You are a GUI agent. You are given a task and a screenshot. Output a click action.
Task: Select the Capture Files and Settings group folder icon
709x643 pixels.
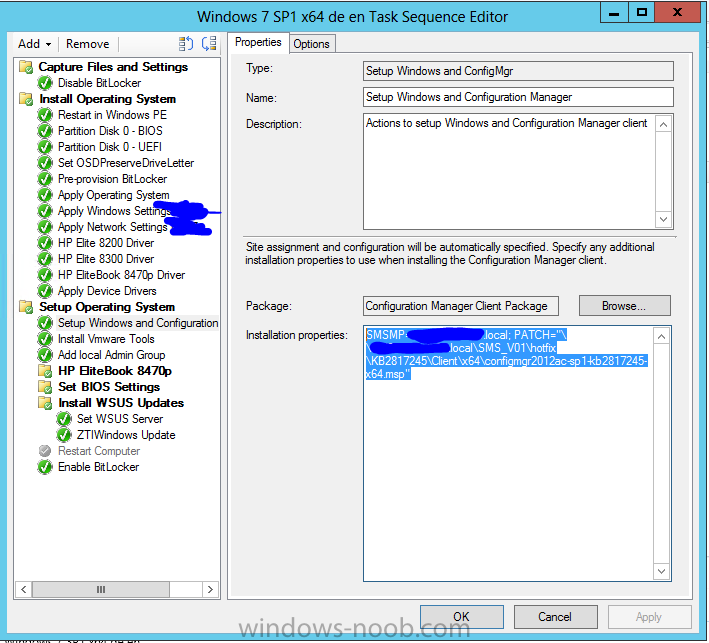(26, 67)
